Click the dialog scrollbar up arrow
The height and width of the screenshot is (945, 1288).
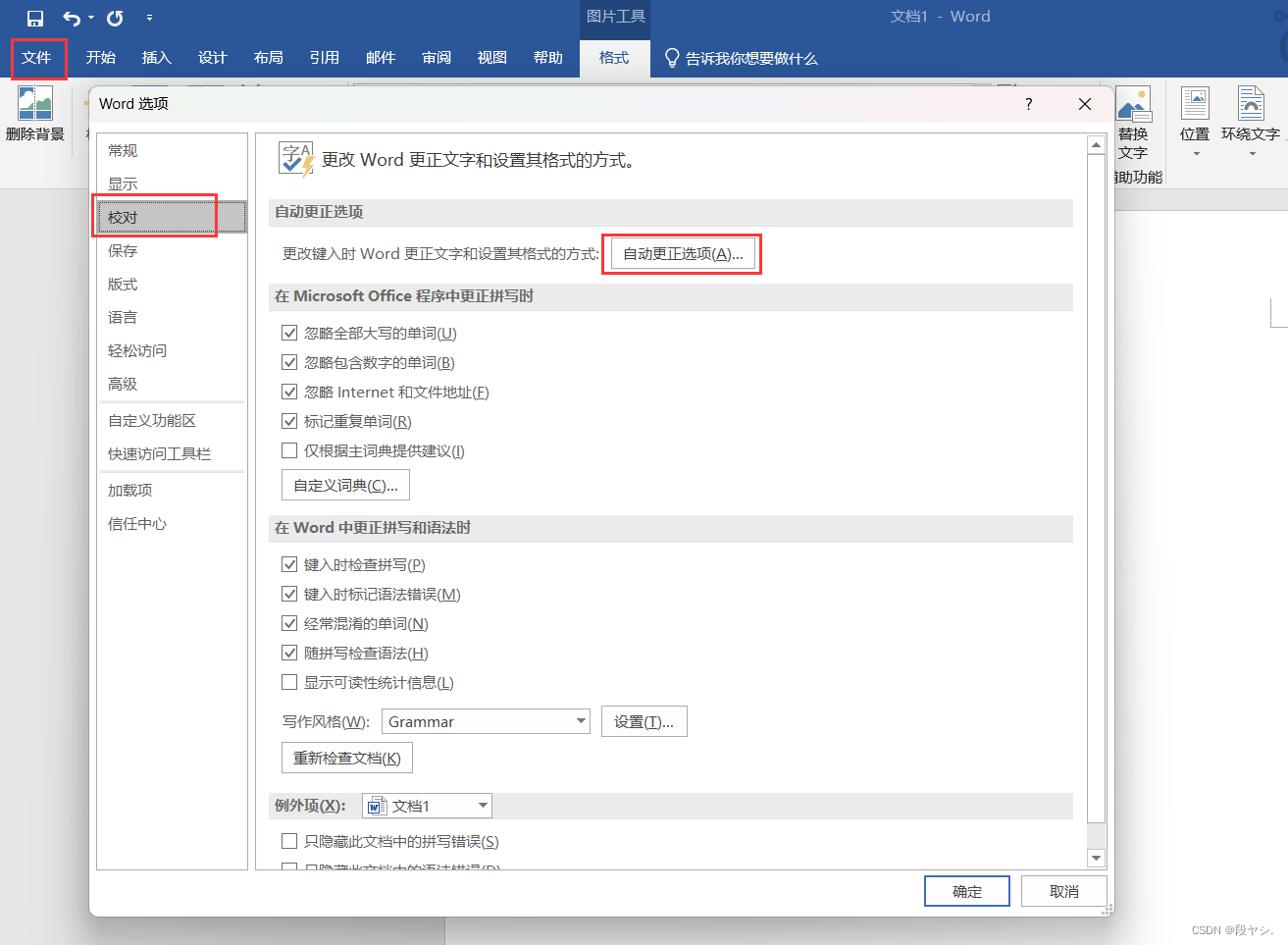click(x=1097, y=145)
